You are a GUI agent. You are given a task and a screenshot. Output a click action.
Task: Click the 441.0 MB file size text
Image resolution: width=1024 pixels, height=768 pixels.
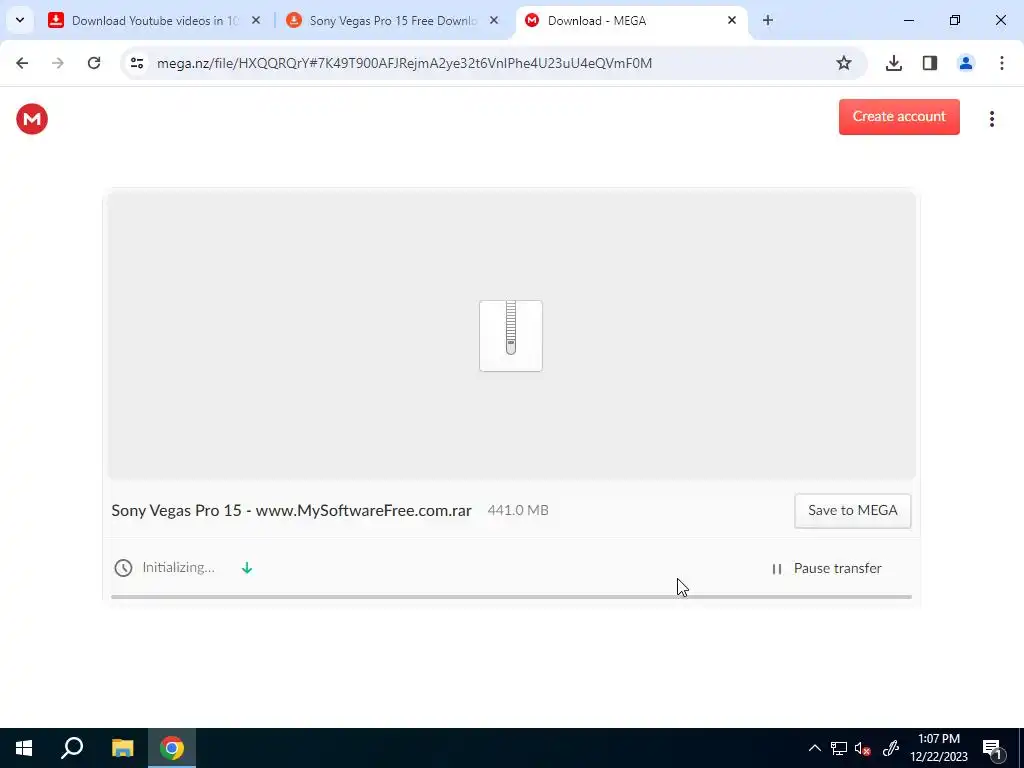(518, 511)
